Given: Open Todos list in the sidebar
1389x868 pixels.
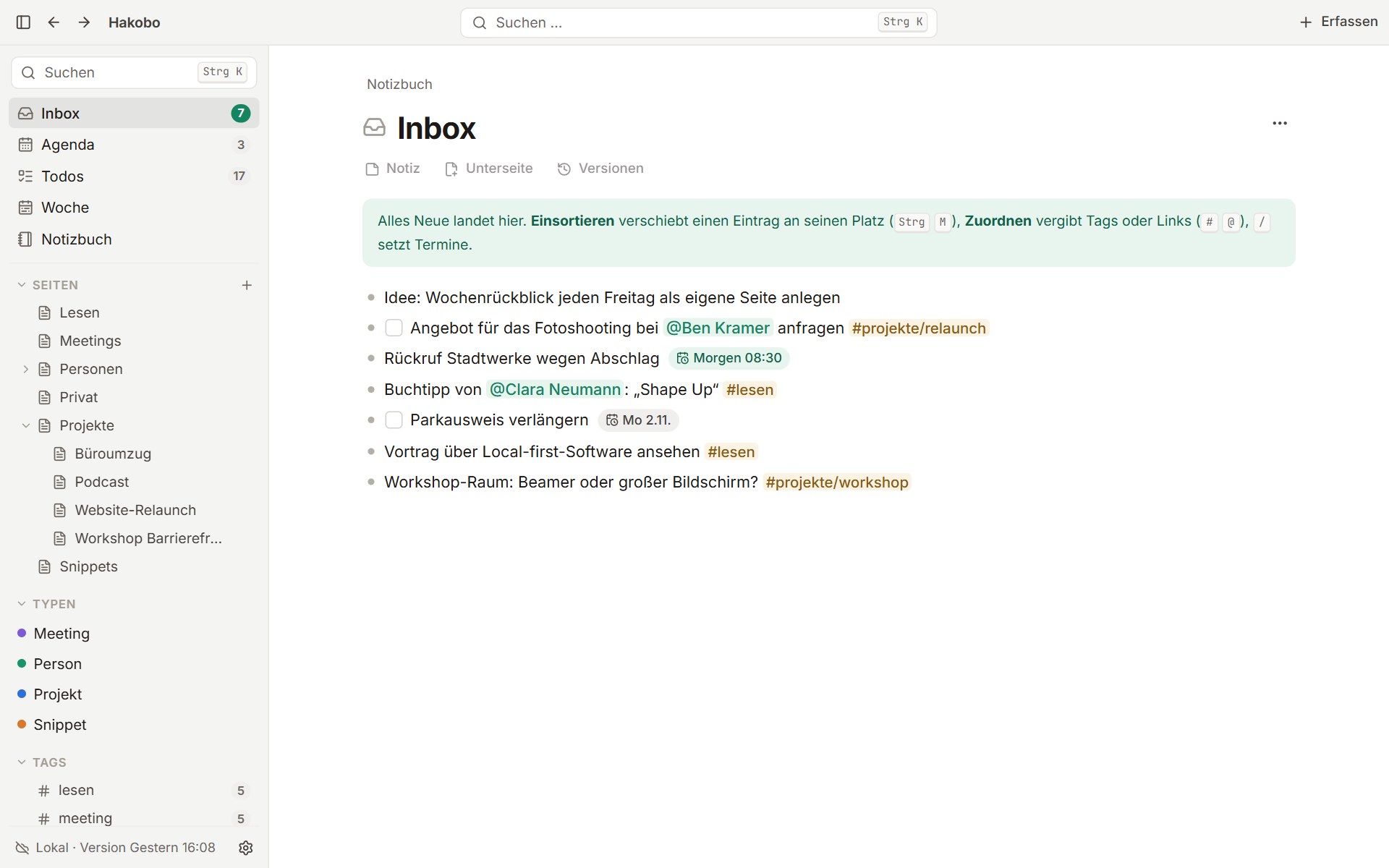Looking at the screenshot, I should click(x=134, y=176).
